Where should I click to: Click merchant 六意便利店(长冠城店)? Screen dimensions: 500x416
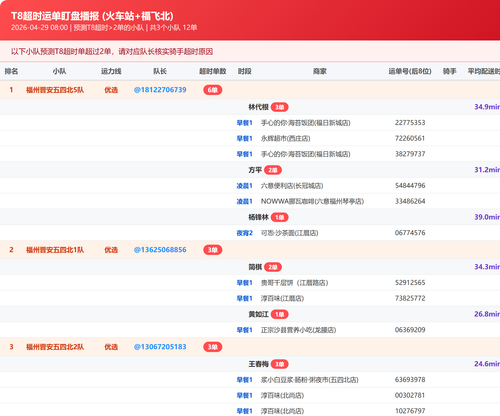(x=292, y=186)
